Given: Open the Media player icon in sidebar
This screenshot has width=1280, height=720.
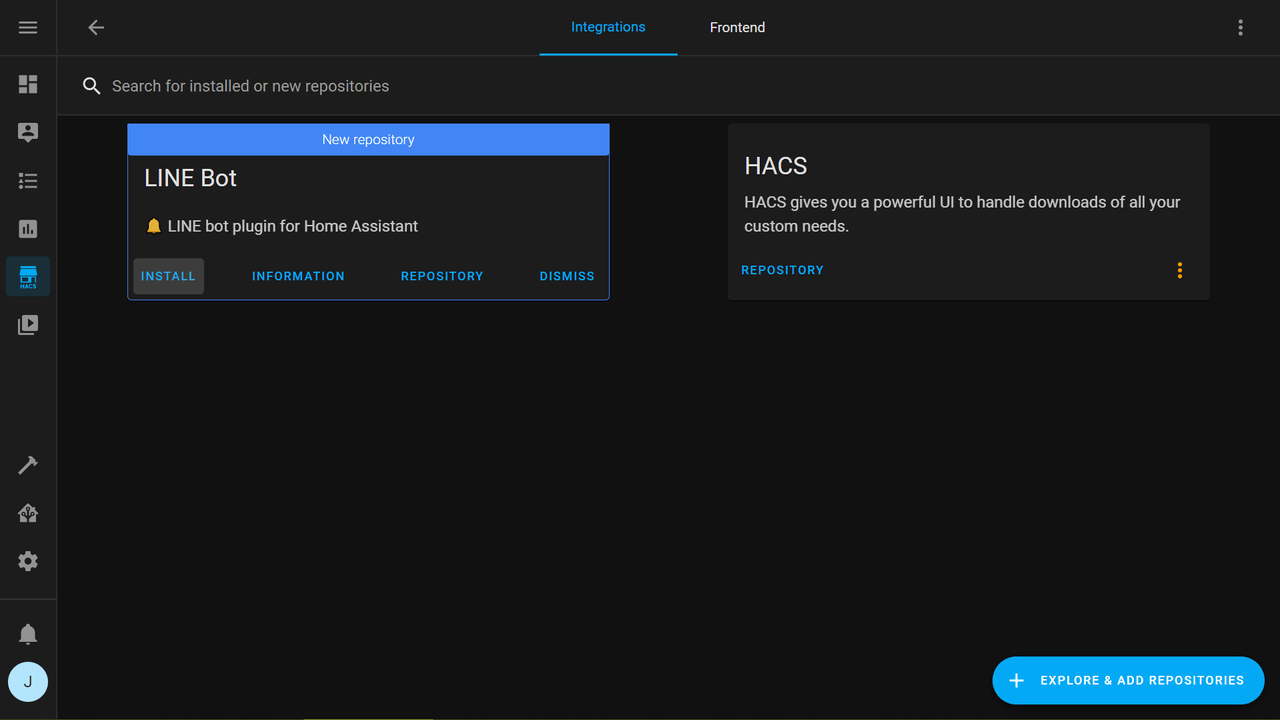Looking at the screenshot, I should [28, 325].
